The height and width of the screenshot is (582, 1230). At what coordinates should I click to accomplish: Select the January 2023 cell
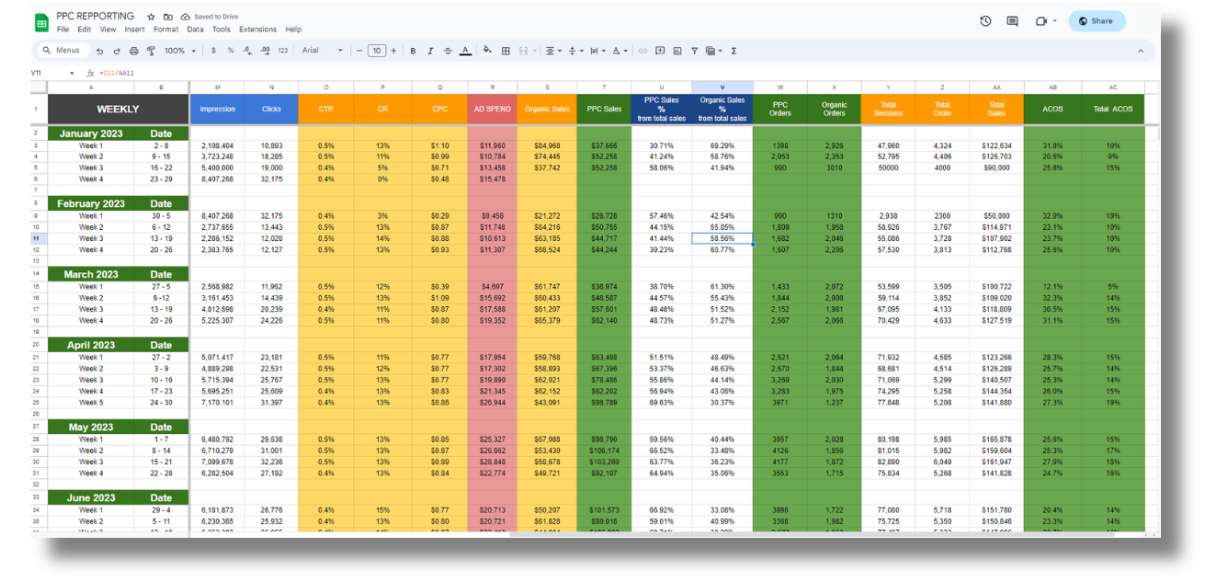coord(90,133)
